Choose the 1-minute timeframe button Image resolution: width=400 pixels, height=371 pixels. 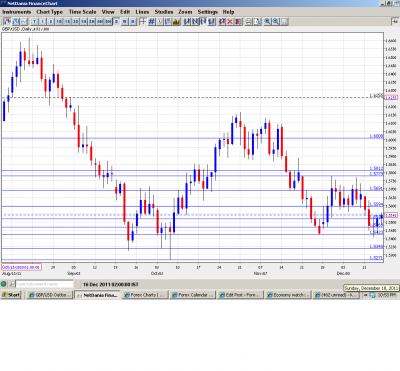click(x=43, y=22)
